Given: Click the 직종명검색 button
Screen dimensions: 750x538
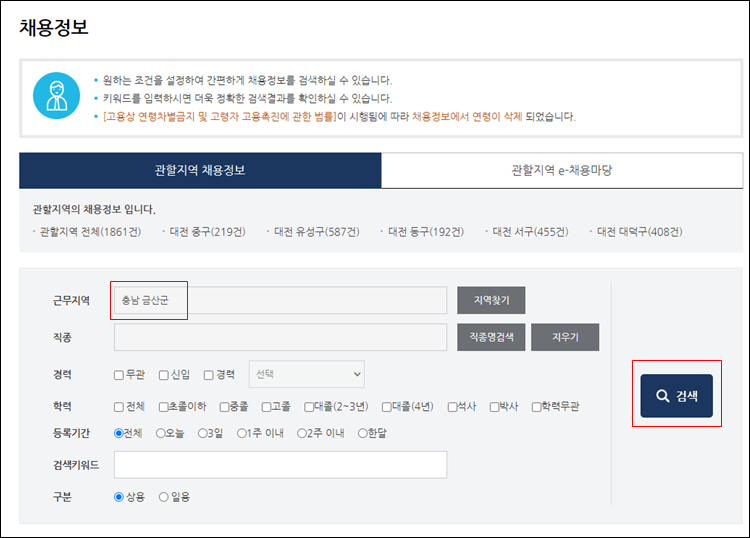Looking at the screenshot, I should tap(491, 337).
